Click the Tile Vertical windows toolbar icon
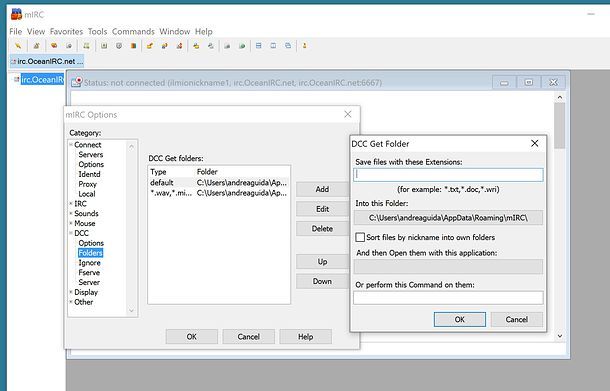This screenshot has width=610, height=391. pos(273,46)
